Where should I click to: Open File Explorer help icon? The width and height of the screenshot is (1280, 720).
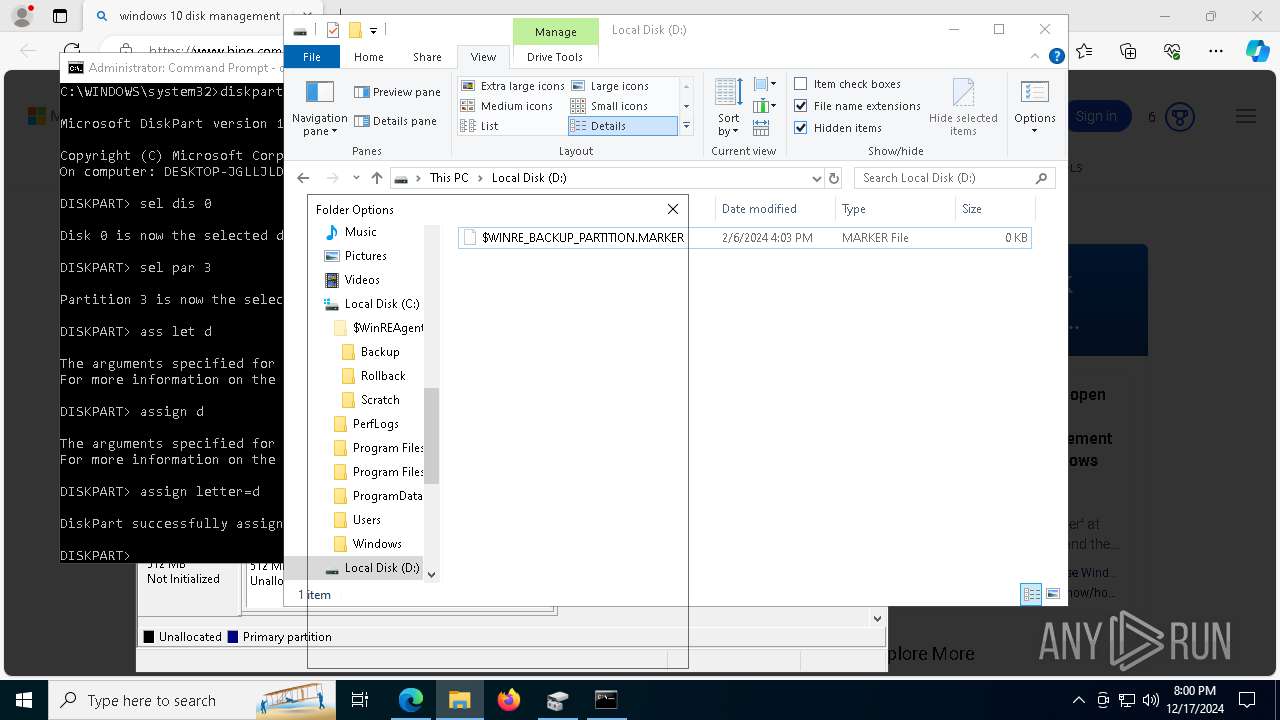[x=1056, y=57]
